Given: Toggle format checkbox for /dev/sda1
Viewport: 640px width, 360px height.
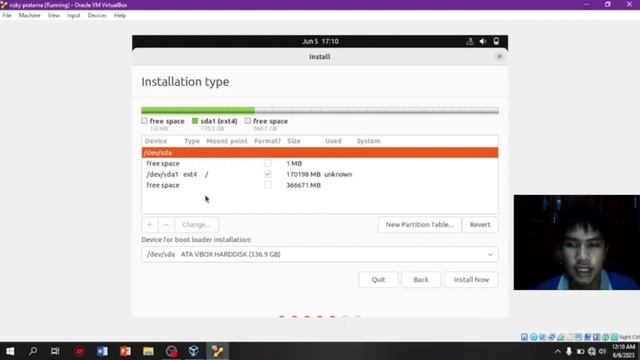Looking at the screenshot, I should tap(268, 174).
